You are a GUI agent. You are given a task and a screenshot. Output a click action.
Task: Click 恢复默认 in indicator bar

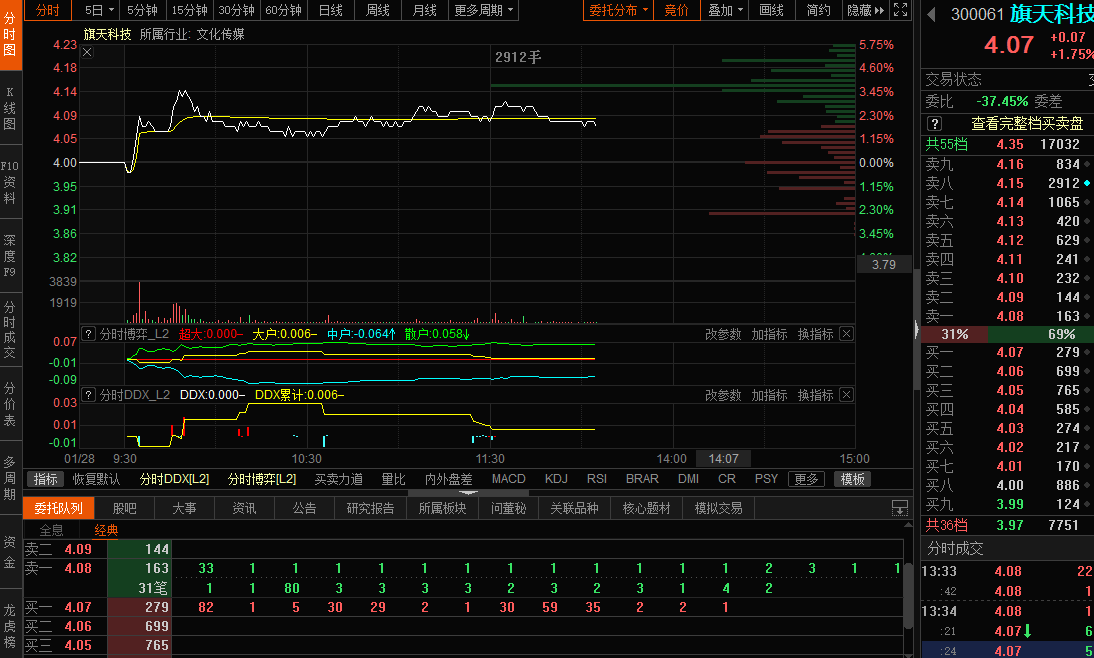tap(96, 479)
